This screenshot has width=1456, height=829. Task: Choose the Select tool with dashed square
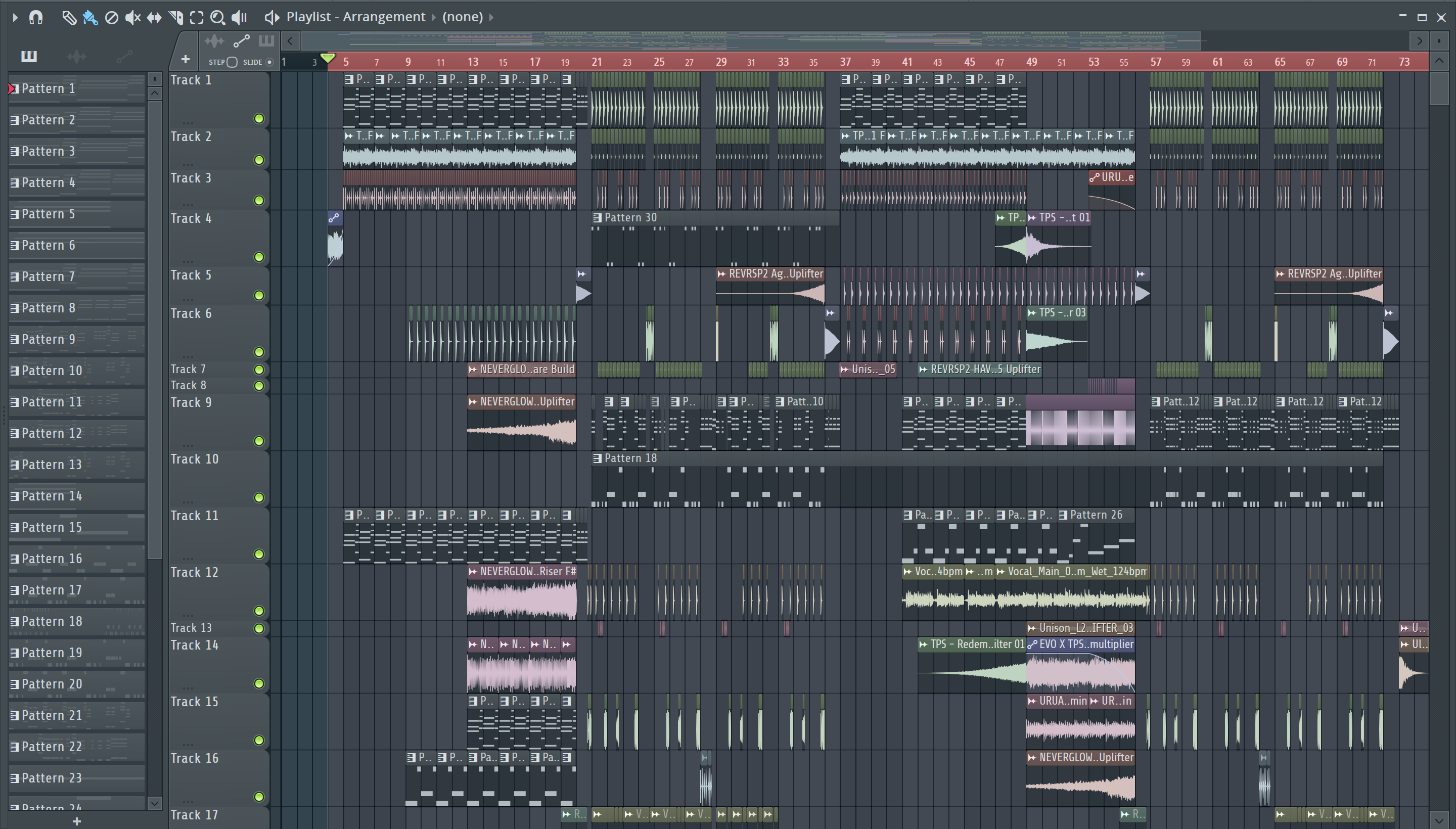pos(197,18)
